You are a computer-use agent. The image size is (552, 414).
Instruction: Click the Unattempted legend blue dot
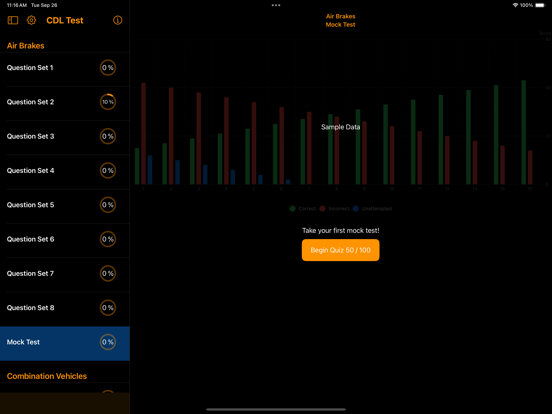pos(356,209)
